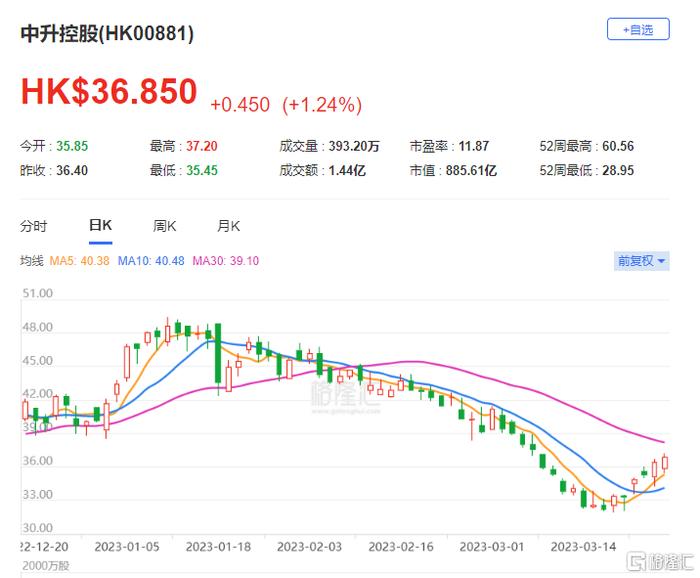Click the 30.00 price axis label

(x=38, y=528)
